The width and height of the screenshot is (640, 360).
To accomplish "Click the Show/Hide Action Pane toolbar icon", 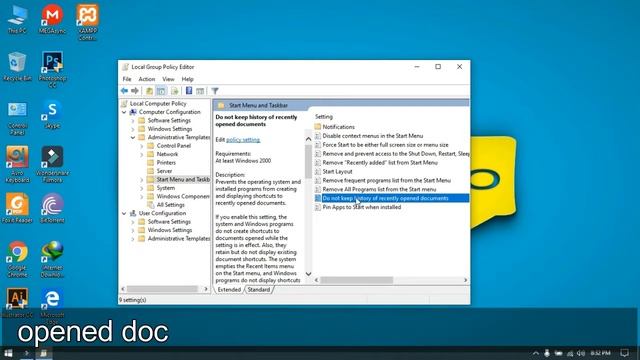I will tap(200, 91).
